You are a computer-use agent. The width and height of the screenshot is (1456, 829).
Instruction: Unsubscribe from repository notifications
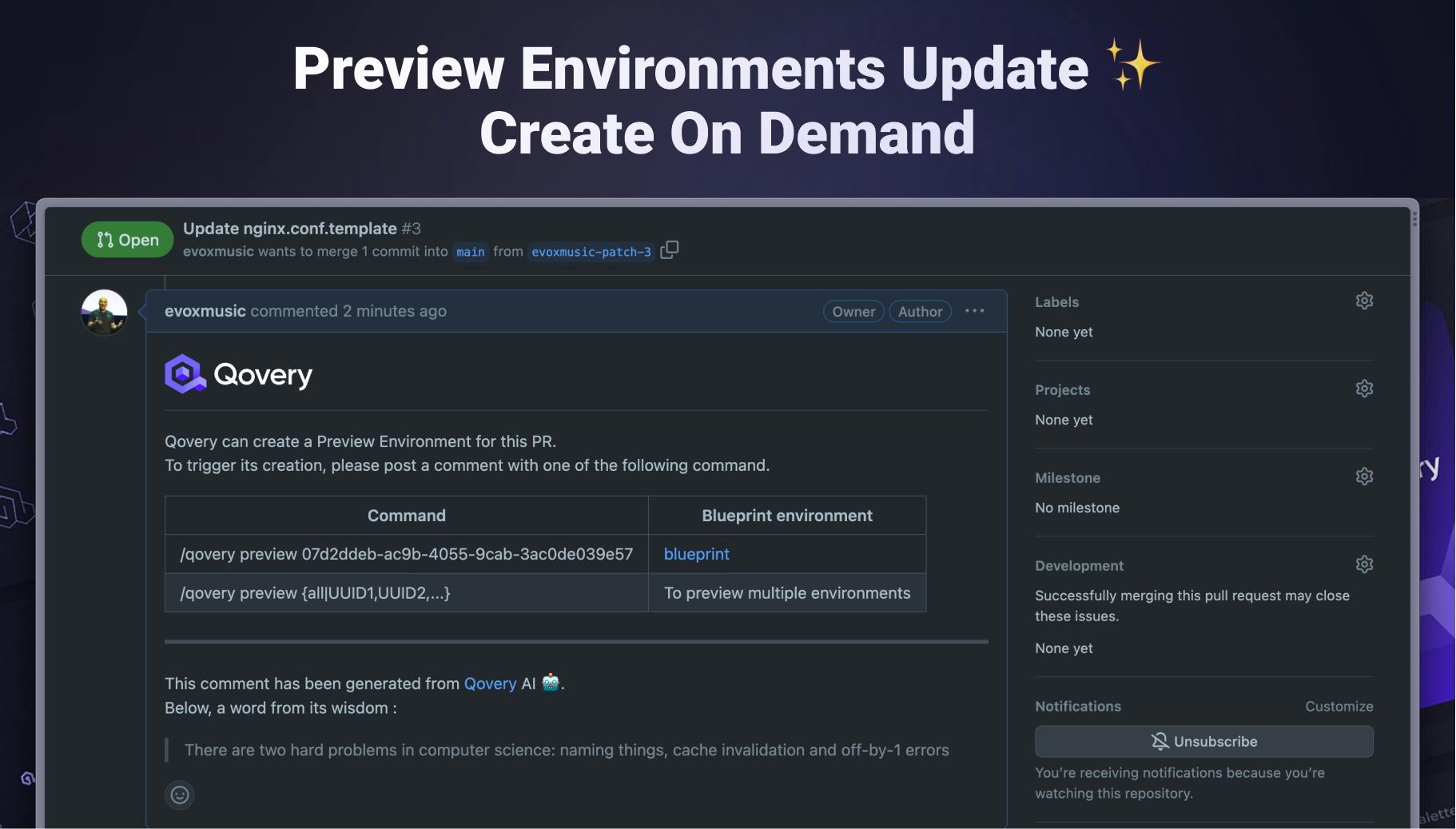pyautogui.click(x=1203, y=741)
